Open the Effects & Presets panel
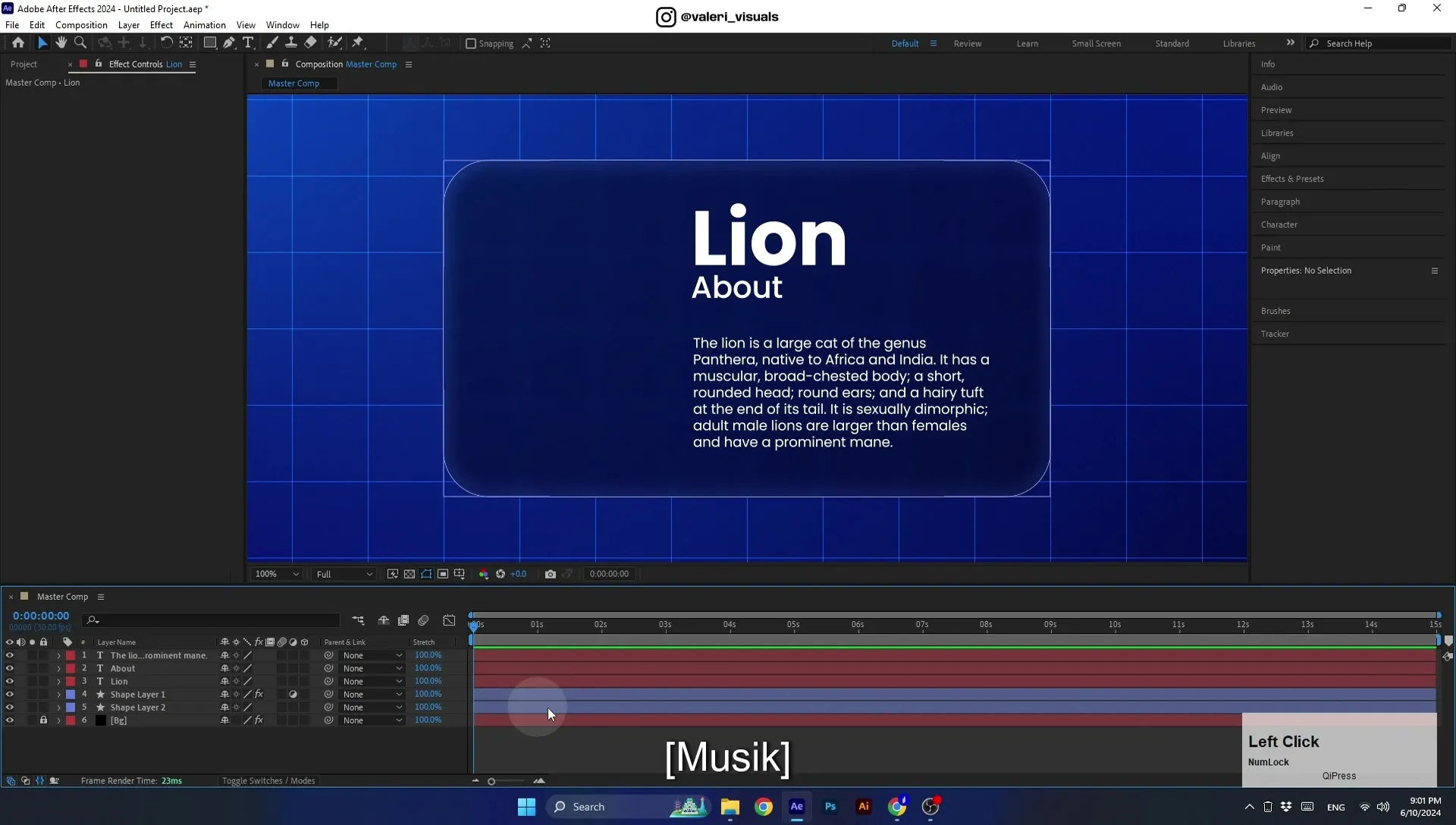 pos(1292,179)
